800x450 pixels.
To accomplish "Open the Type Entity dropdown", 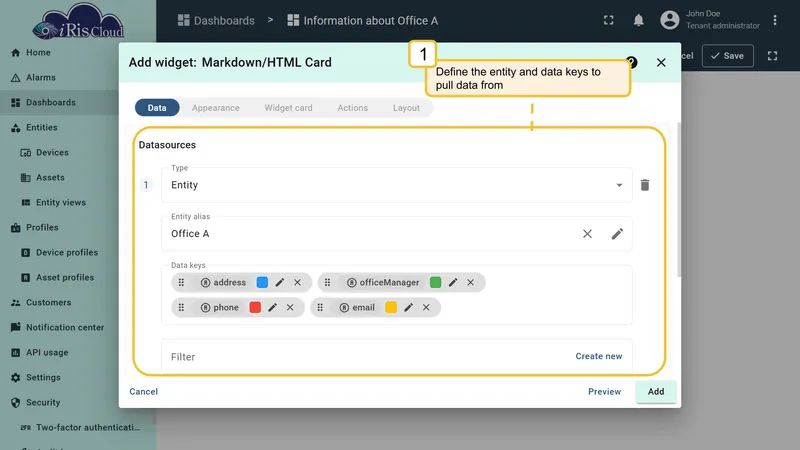I will tap(396, 185).
